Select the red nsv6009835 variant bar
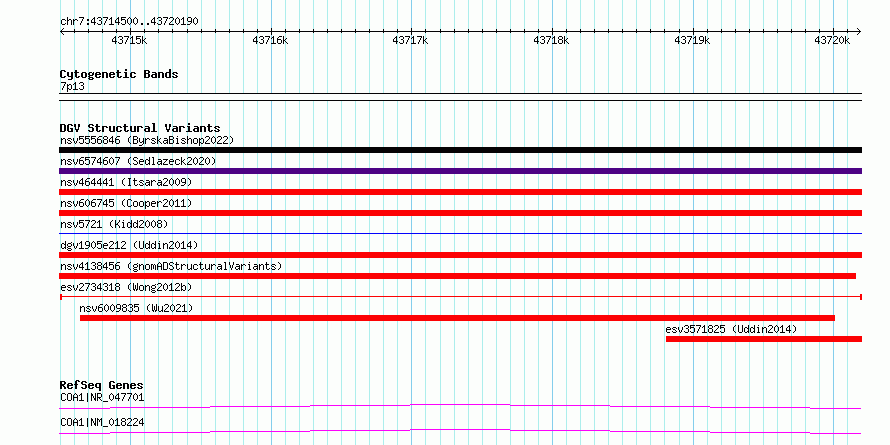Image resolution: width=890 pixels, height=445 pixels. pyautogui.click(x=457, y=318)
